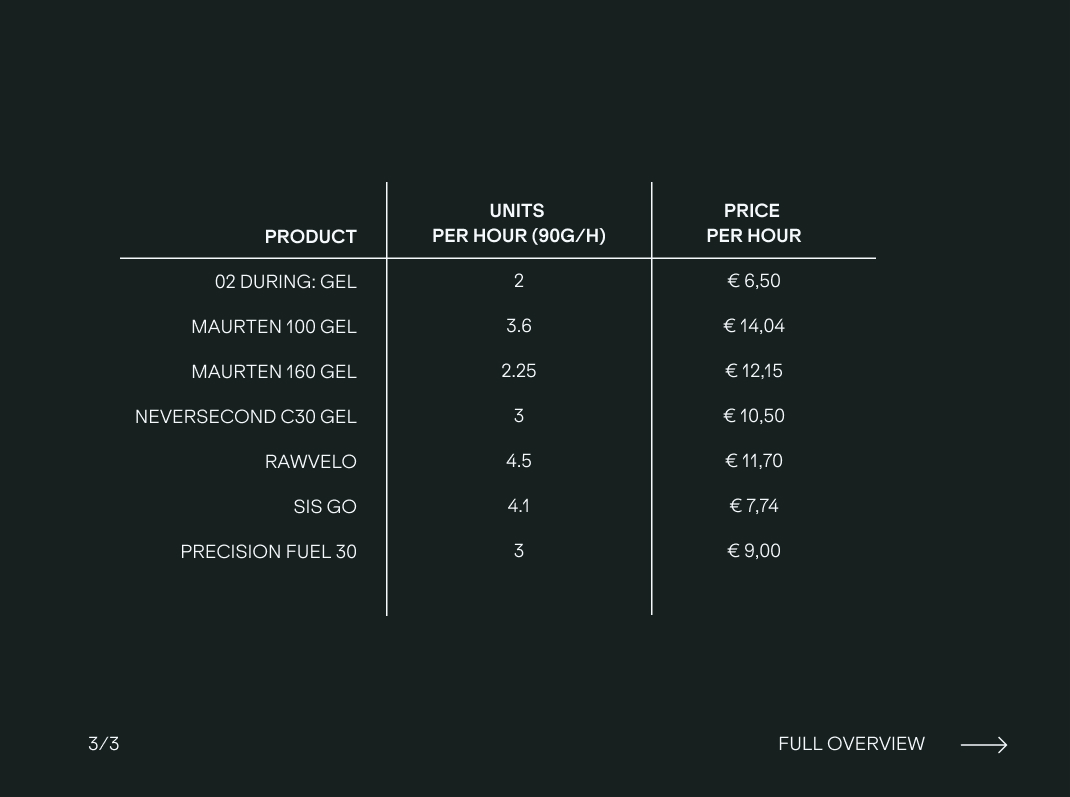Select the MAURTEN 100 GEL row label
The image size is (1070, 797).
(x=273, y=327)
